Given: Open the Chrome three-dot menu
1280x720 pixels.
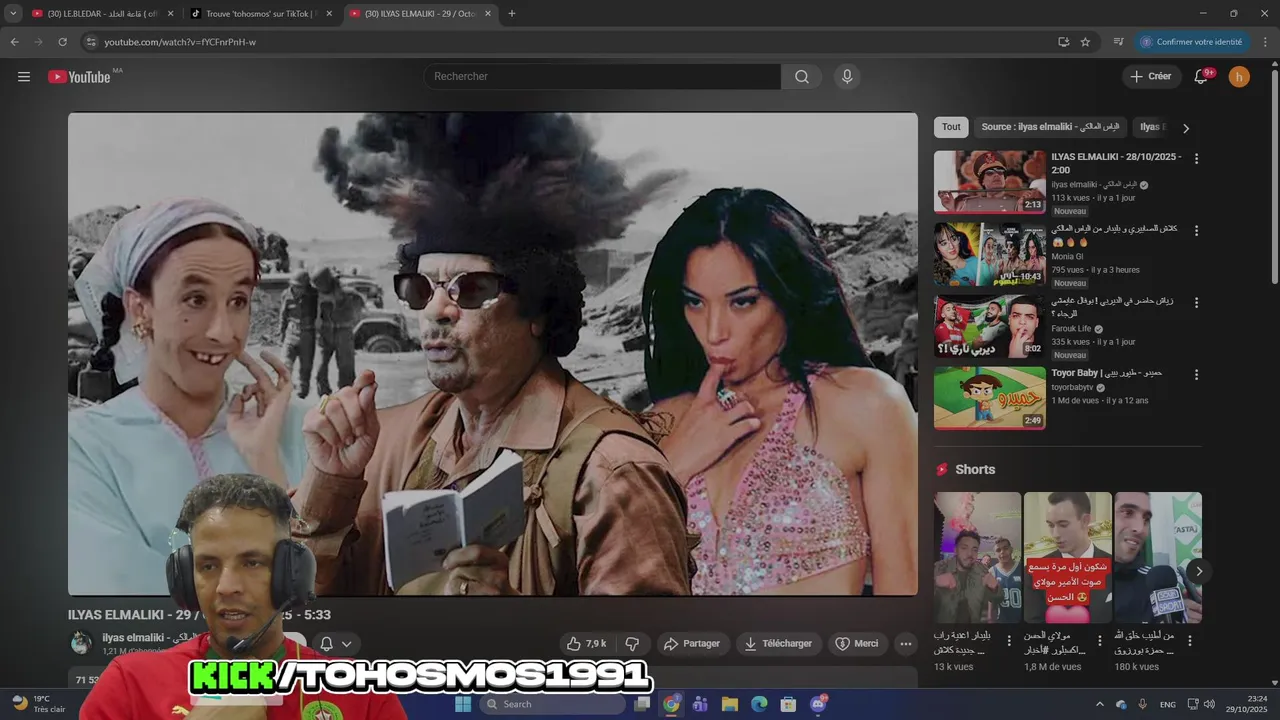Looking at the screenshot, I should pyautogui.click(x=1265, y=42).
